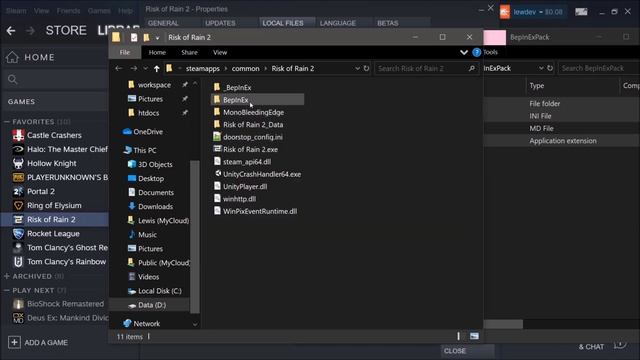Go back in Steam
This screenshot has width=640, height=360.
(11, 31)
